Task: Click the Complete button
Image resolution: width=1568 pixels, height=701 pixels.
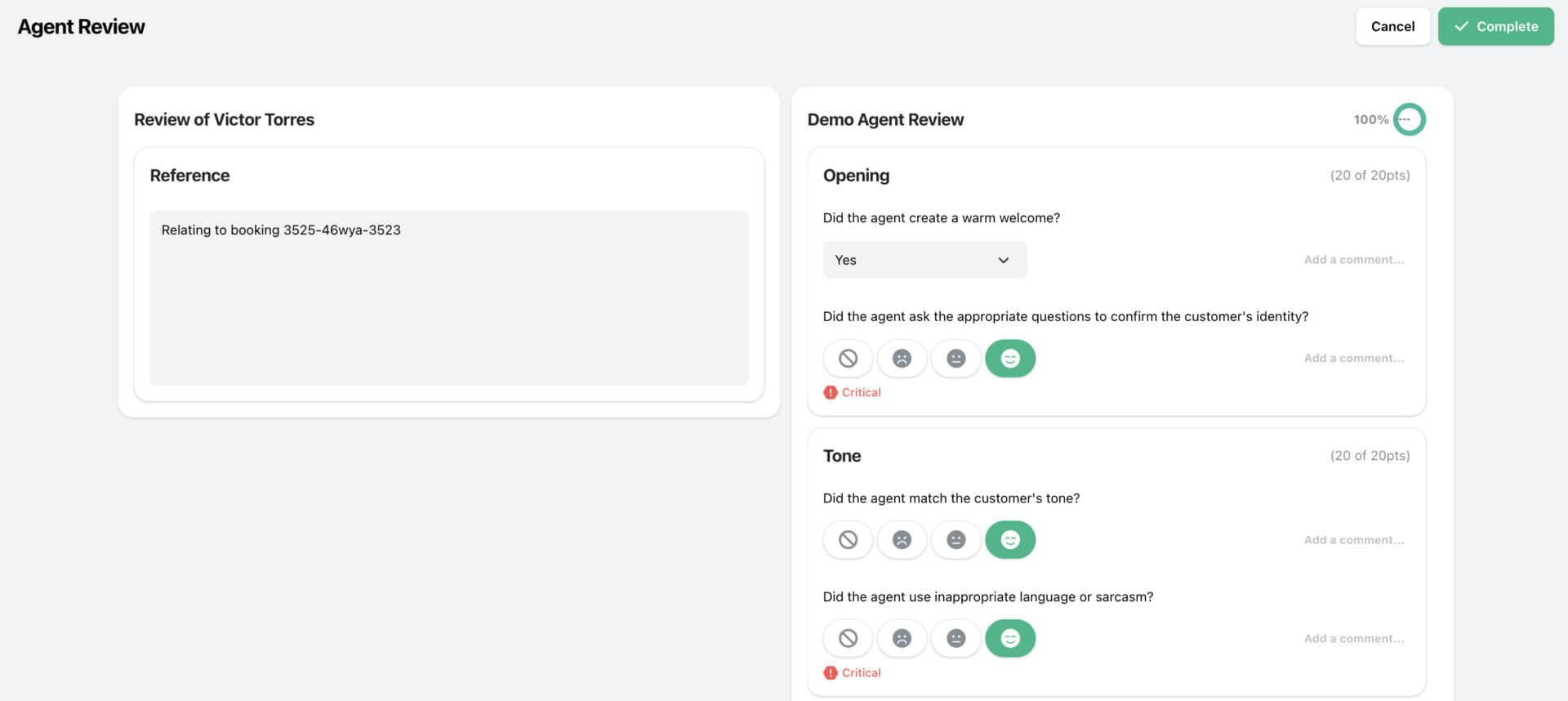Action: (x=1495, y=27)
